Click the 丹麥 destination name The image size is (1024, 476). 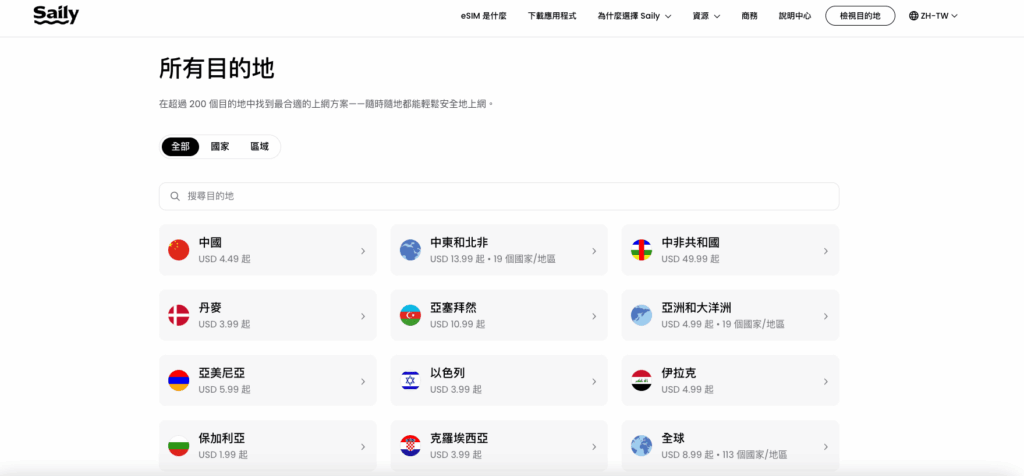click(x=210, y=308)
